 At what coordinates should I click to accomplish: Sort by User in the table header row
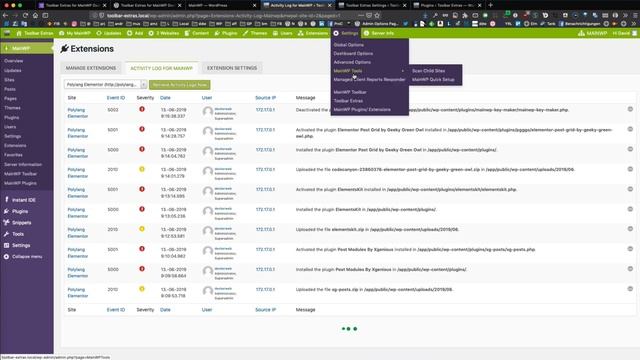[x=207, y=98]
